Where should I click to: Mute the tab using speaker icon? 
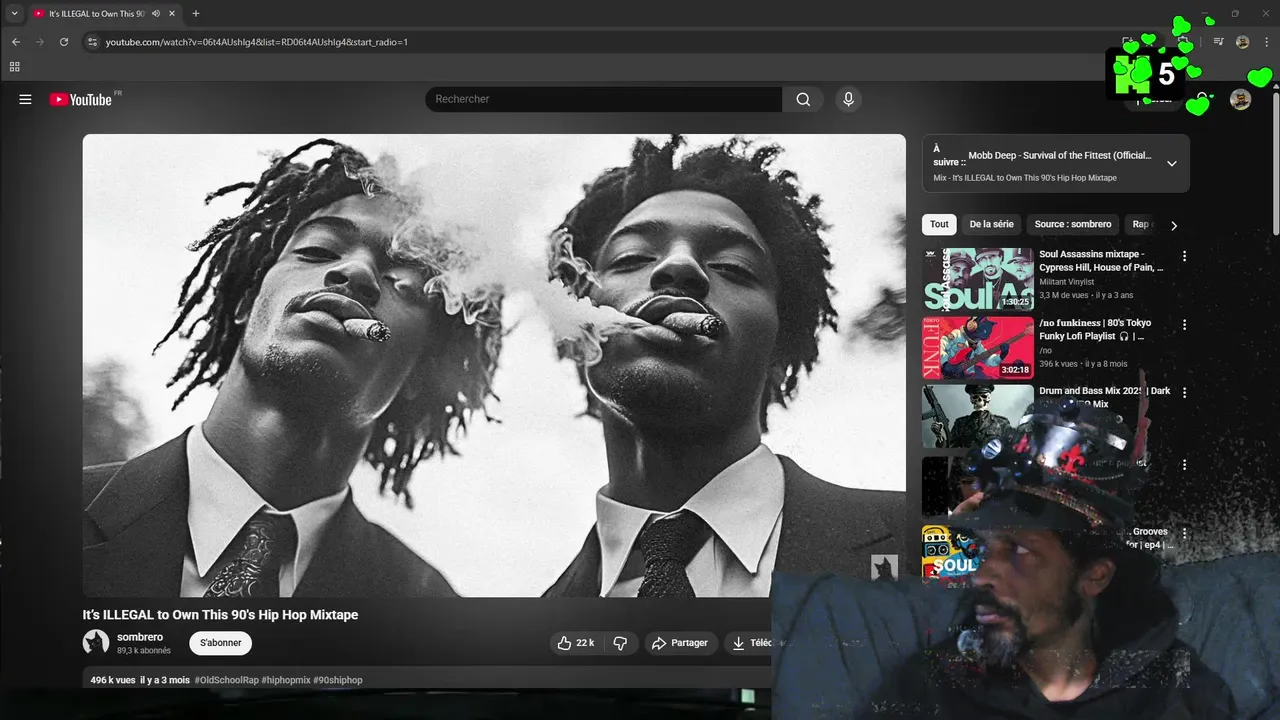(155, 14)
